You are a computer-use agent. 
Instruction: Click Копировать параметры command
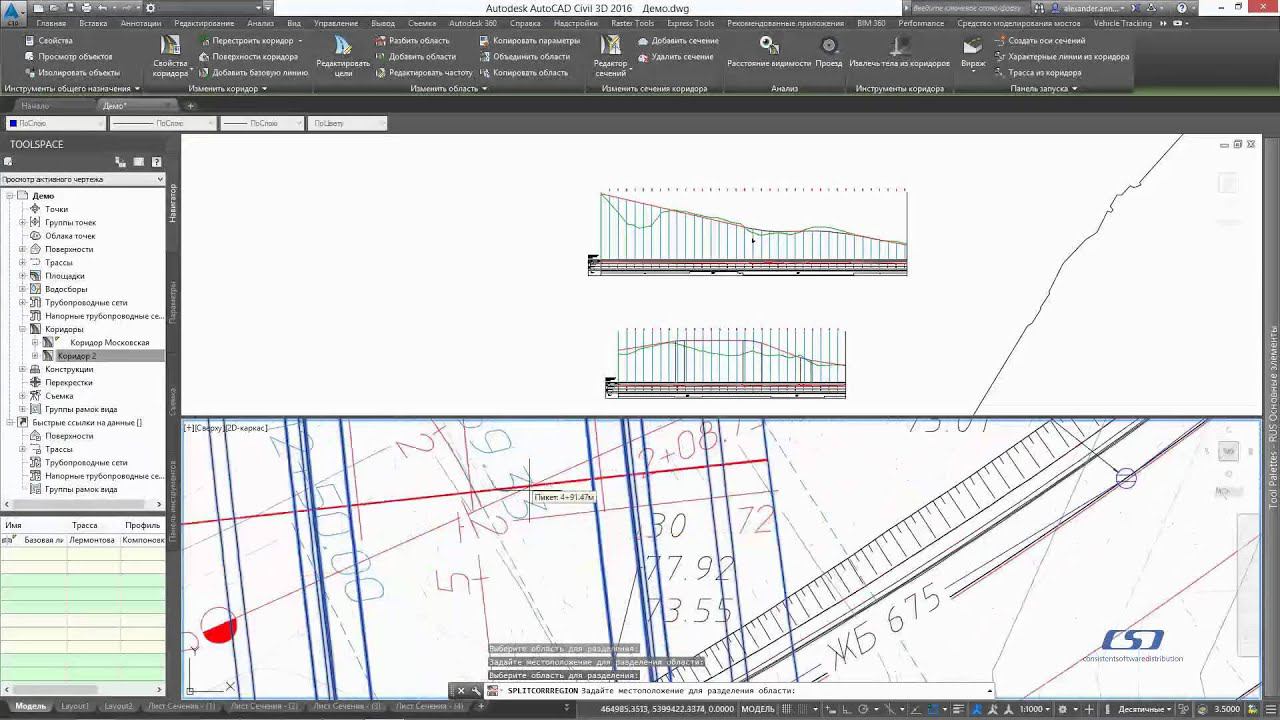[x=529, y=41]
